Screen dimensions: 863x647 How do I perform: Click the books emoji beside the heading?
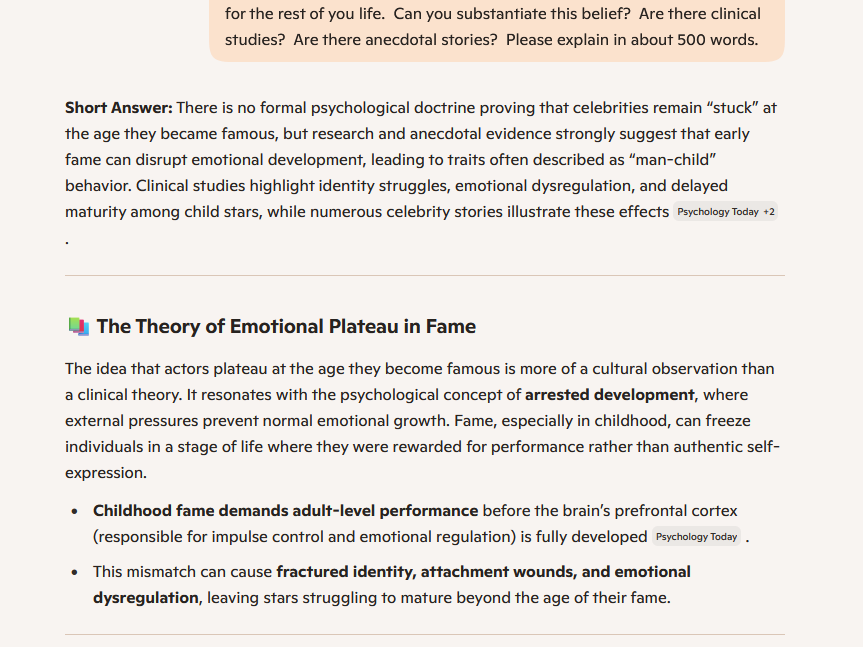click(78, 327)
